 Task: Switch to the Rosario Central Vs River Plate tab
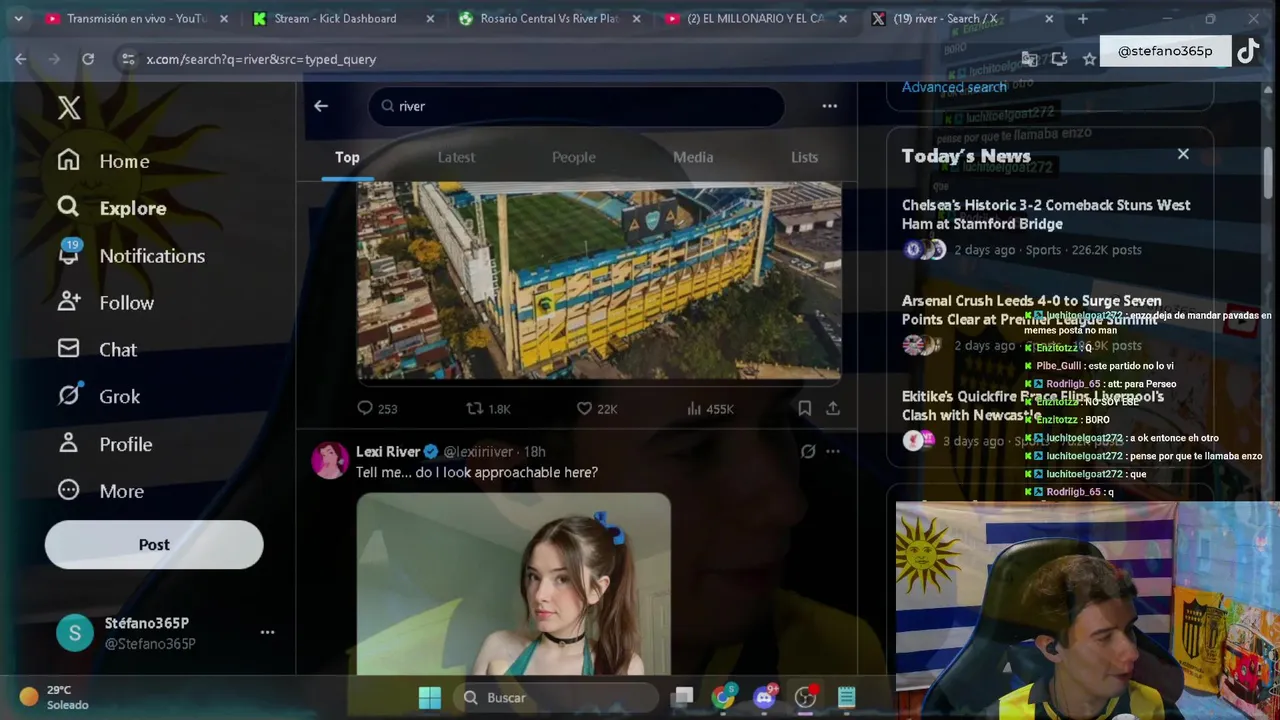(550, 18)
